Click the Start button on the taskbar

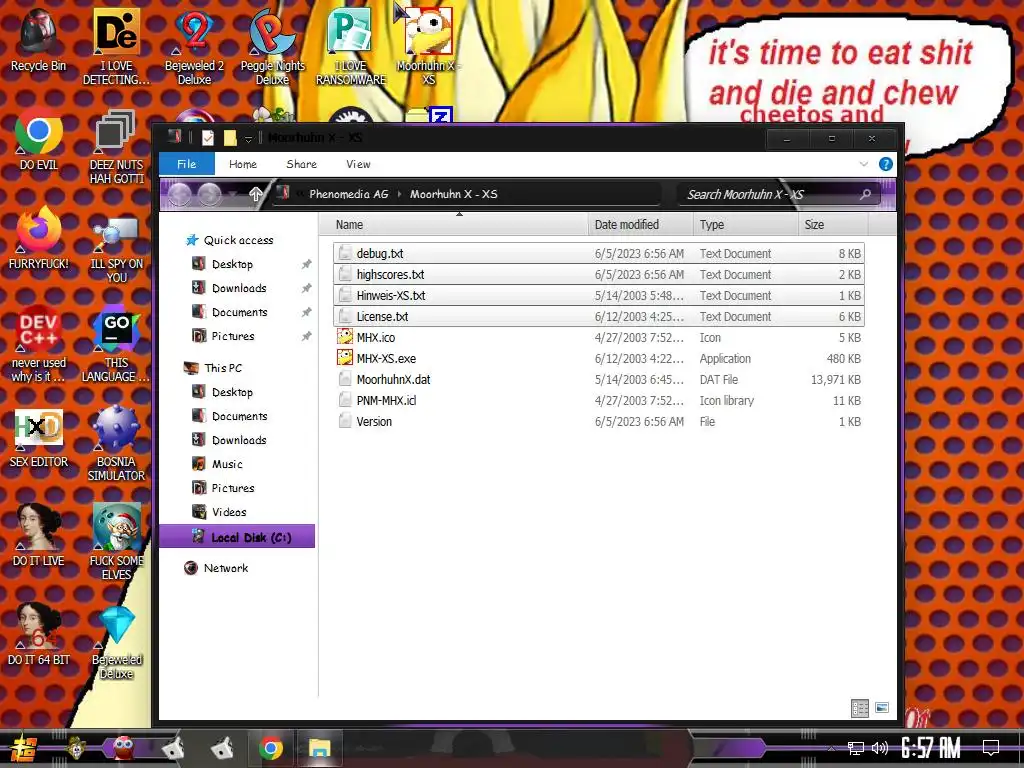click(24, 748)
